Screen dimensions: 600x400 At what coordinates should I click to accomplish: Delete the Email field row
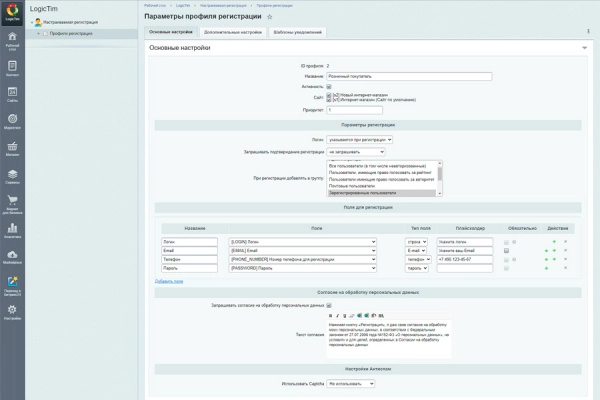coord(565,250)
